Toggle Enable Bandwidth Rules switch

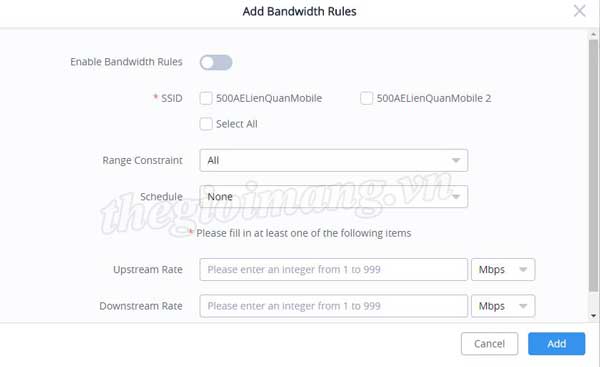[216, 62]
